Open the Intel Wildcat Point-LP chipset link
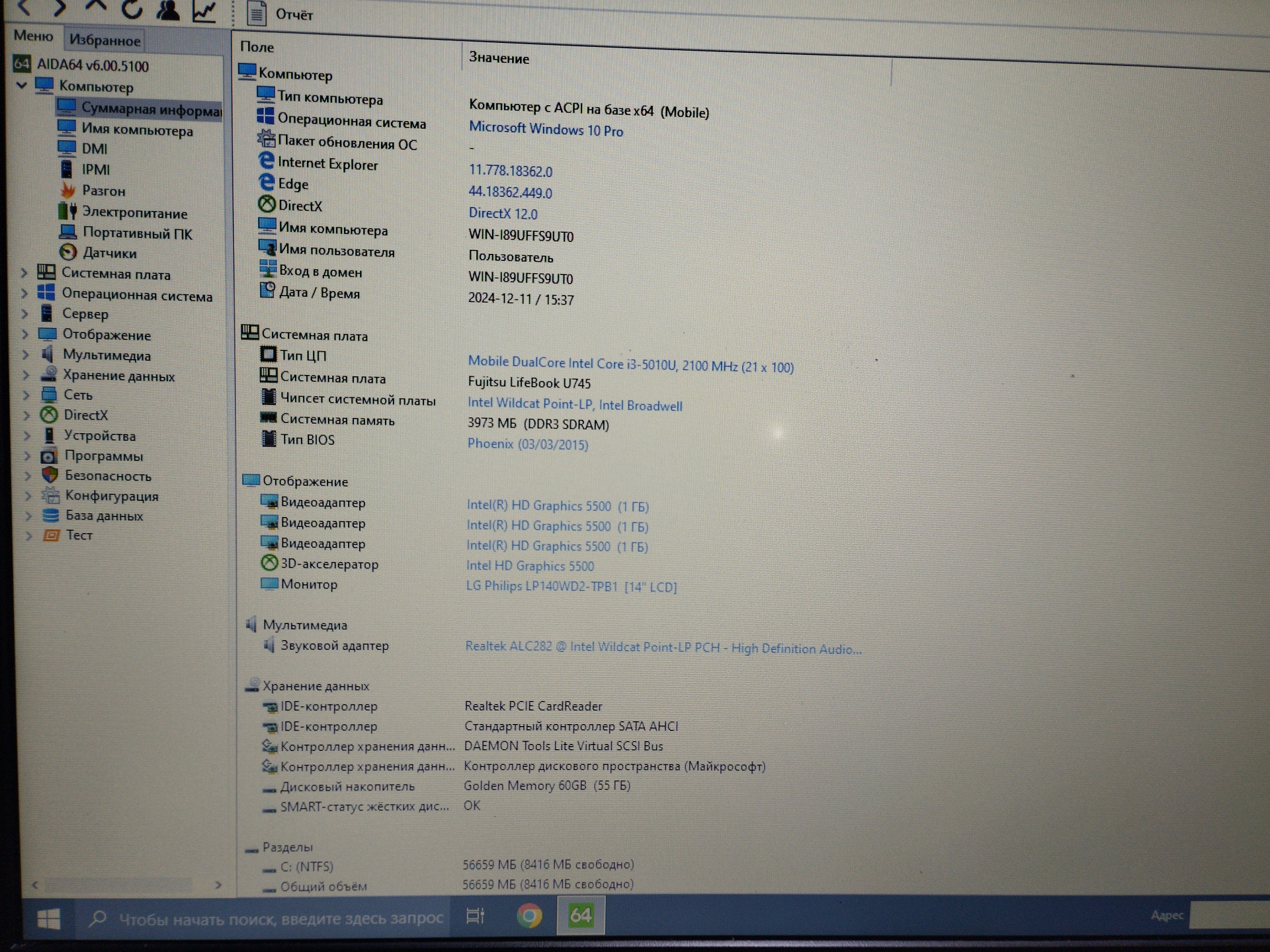The width and height of the screenshot is (1270, 952). point(575,404)
